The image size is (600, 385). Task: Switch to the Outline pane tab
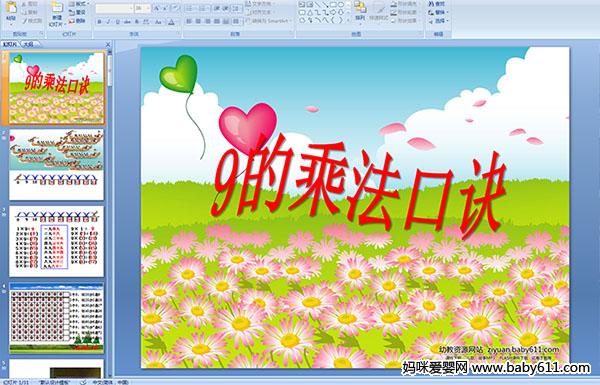[29, 44]
